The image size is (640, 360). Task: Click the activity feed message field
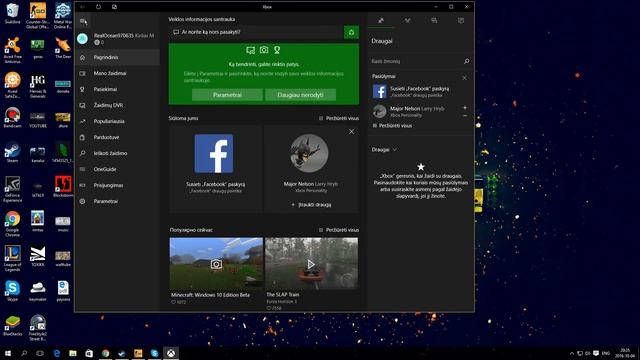click(256, 32)
